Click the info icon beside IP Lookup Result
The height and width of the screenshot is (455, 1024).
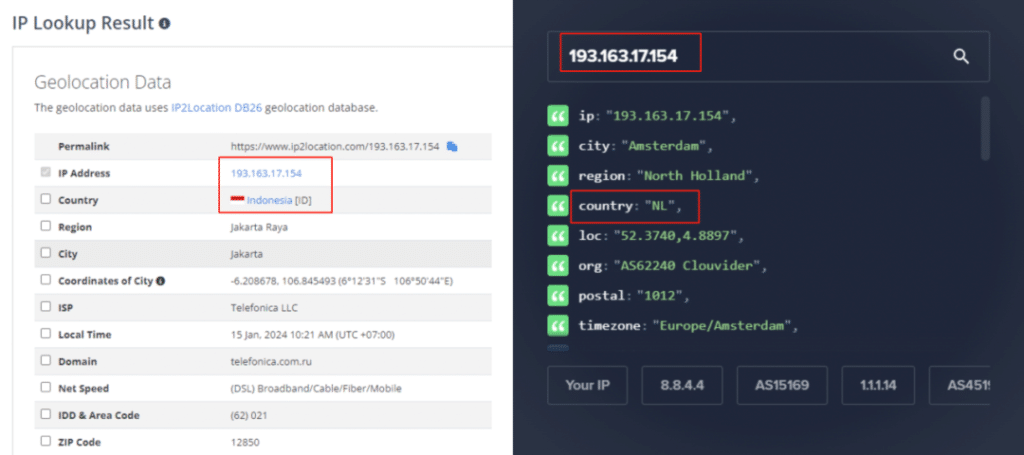pyautogui.click(x=165, y=24)
